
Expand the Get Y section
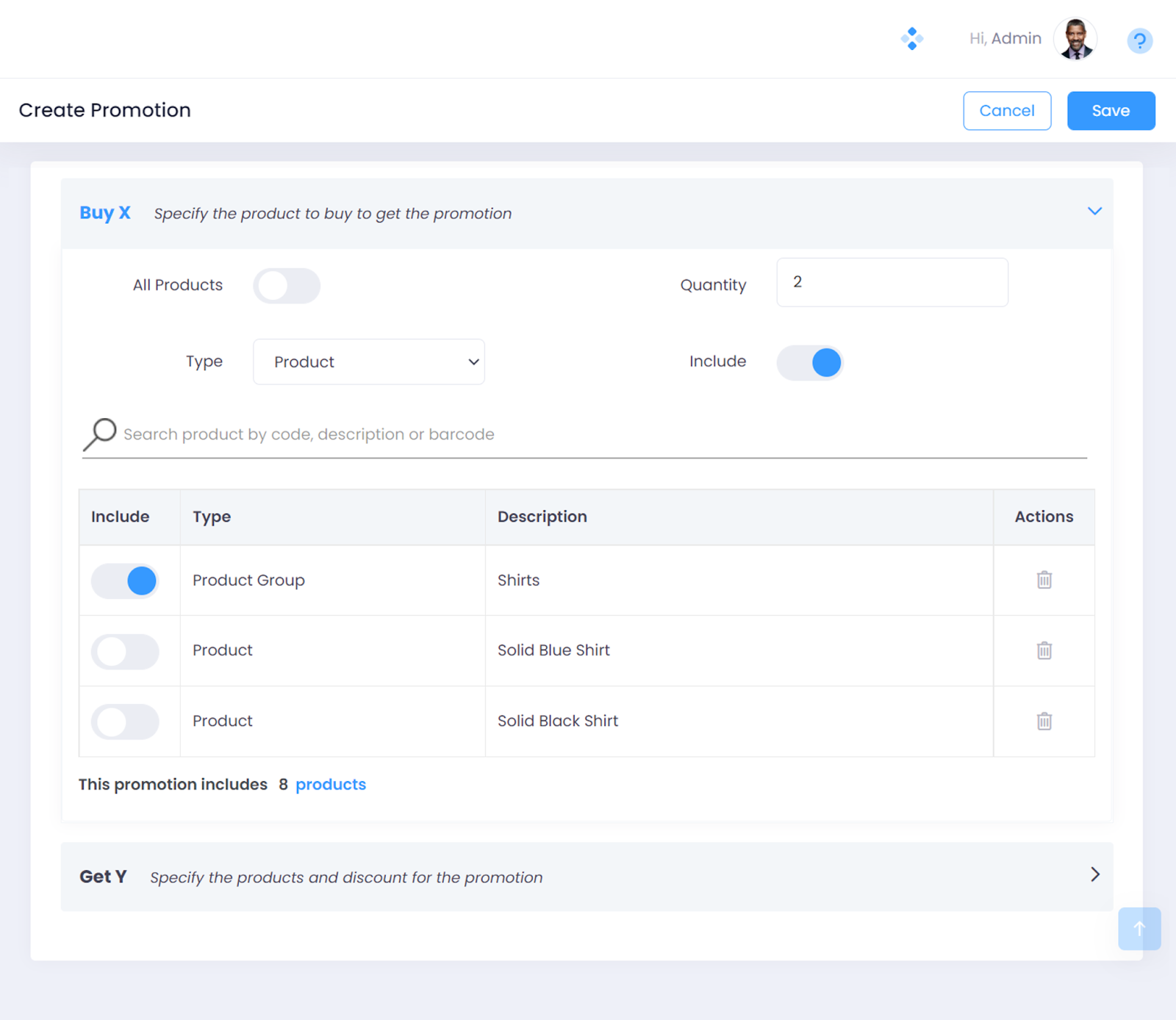tap(1094, 874)
